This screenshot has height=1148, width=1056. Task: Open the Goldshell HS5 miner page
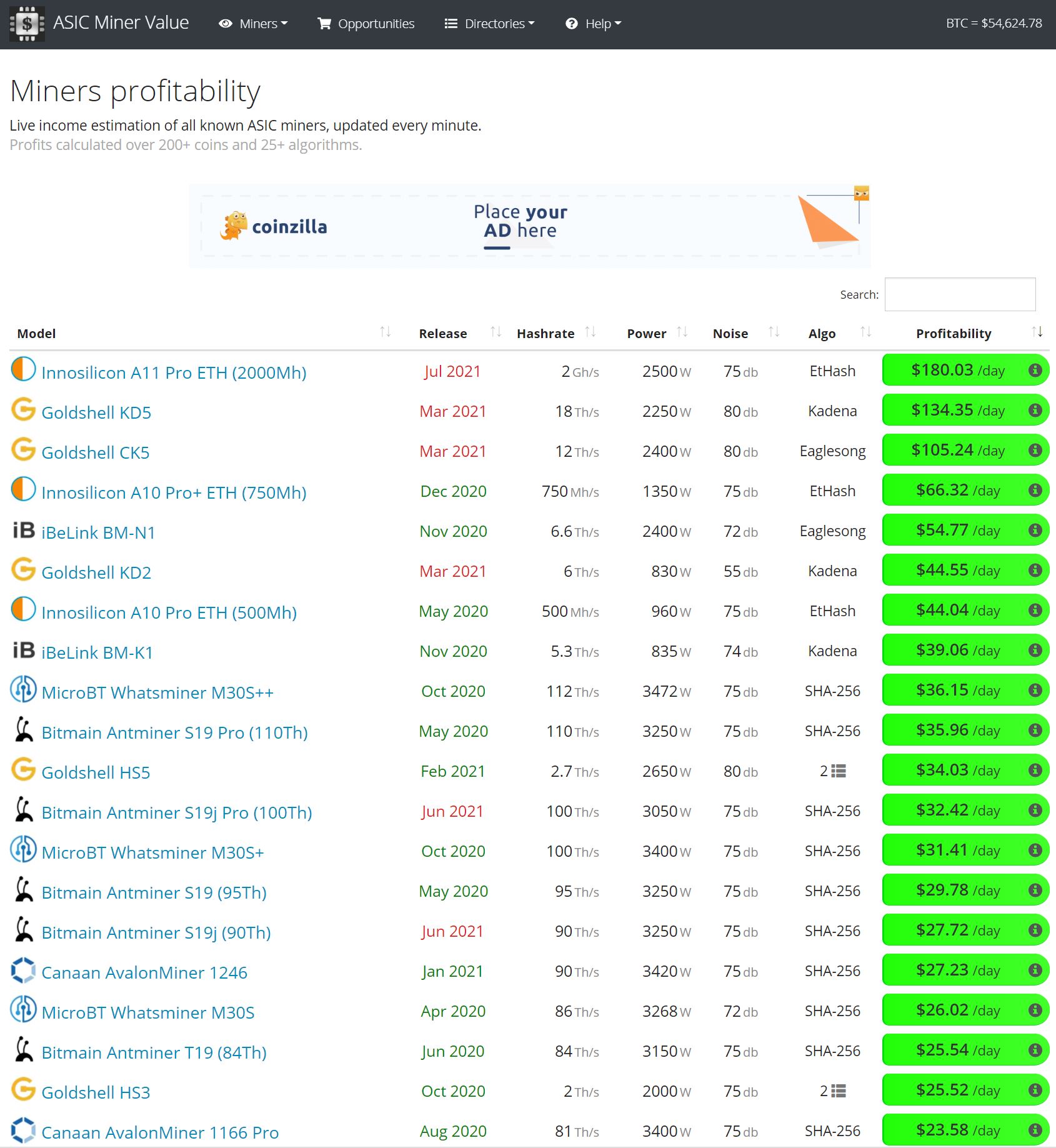(x=96, y=772)
